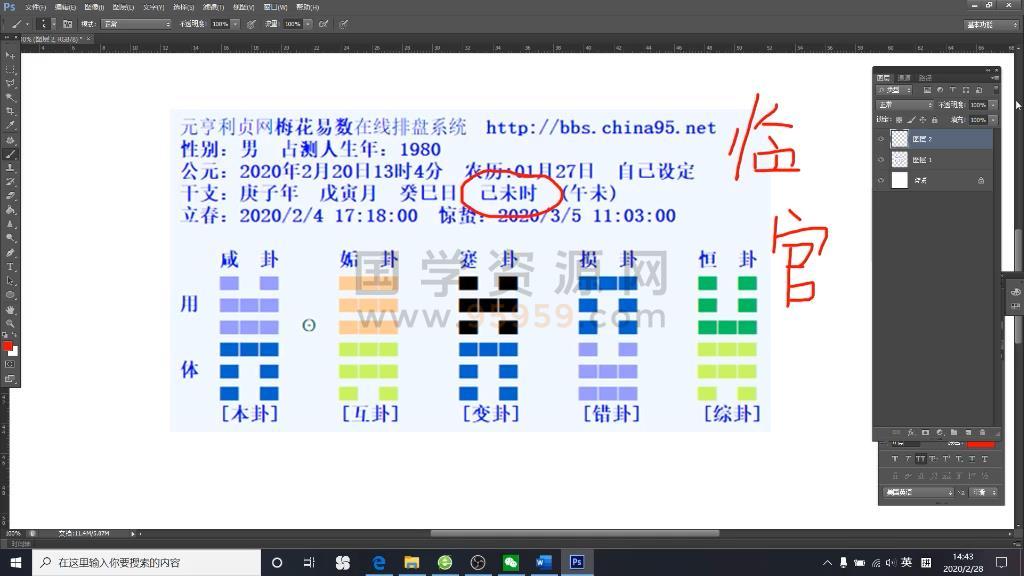Toggle lock layer position

point(923,120)
